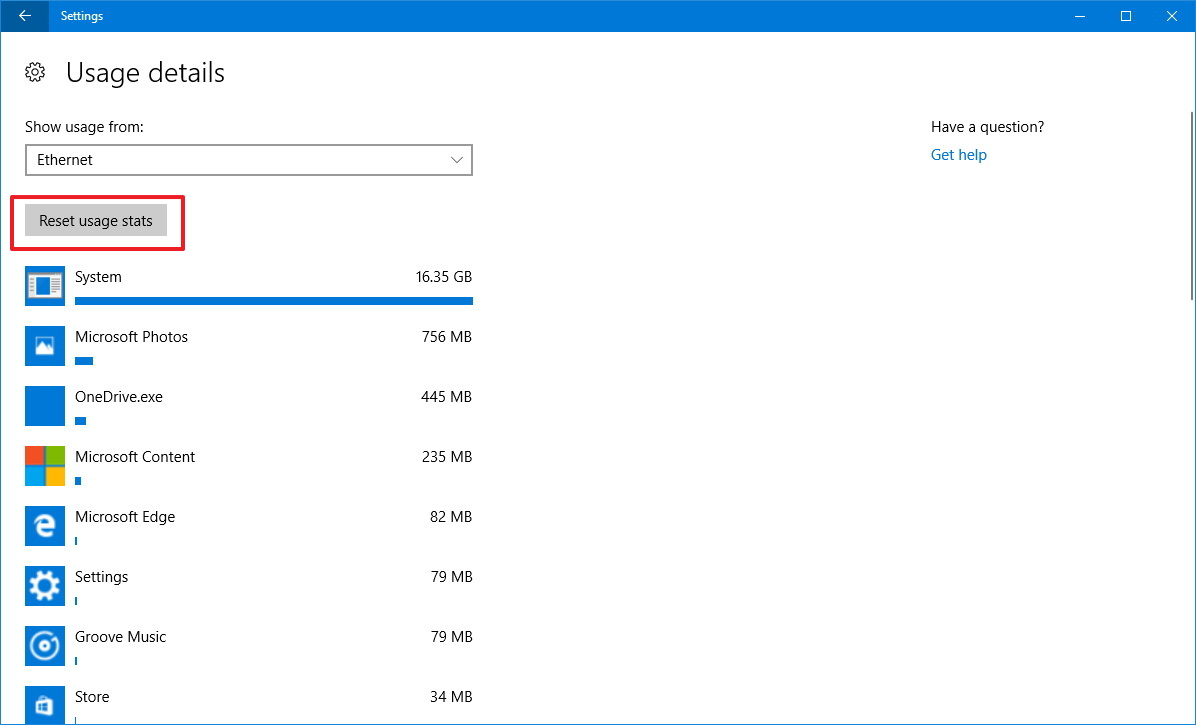1196x725 pixels.
Task: Click the Microsoft Photos usage bar
Action: (84, 361)
